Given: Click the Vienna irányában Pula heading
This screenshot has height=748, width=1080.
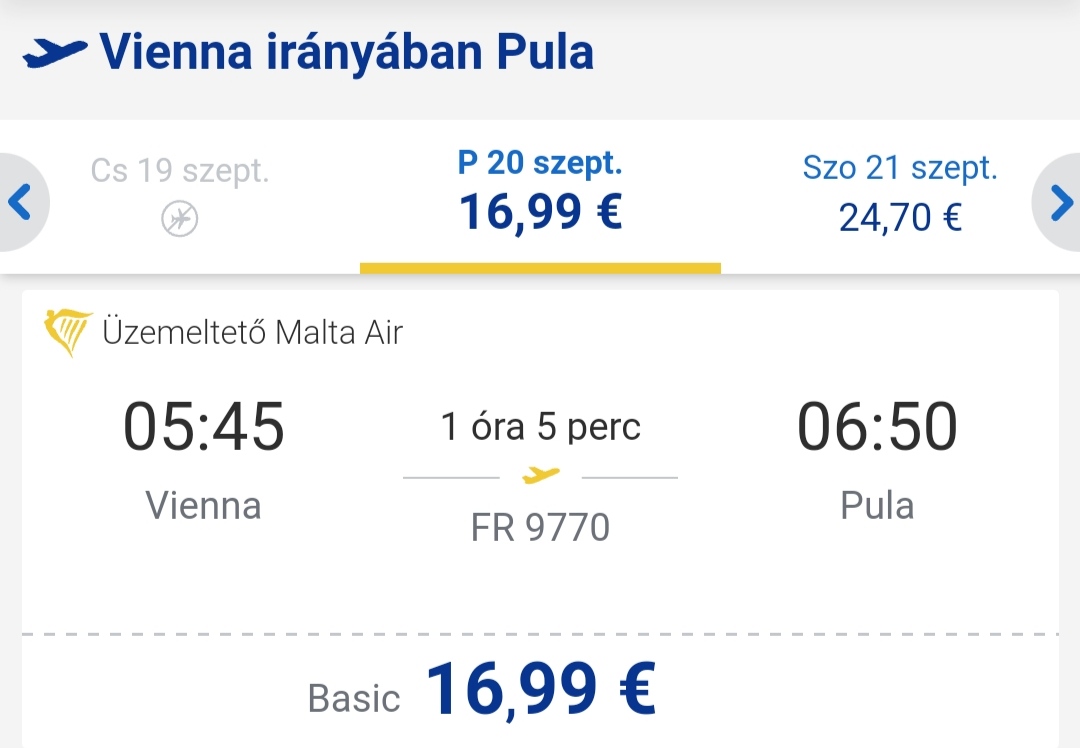Looking at the screenshot, I should coord(346,53).
